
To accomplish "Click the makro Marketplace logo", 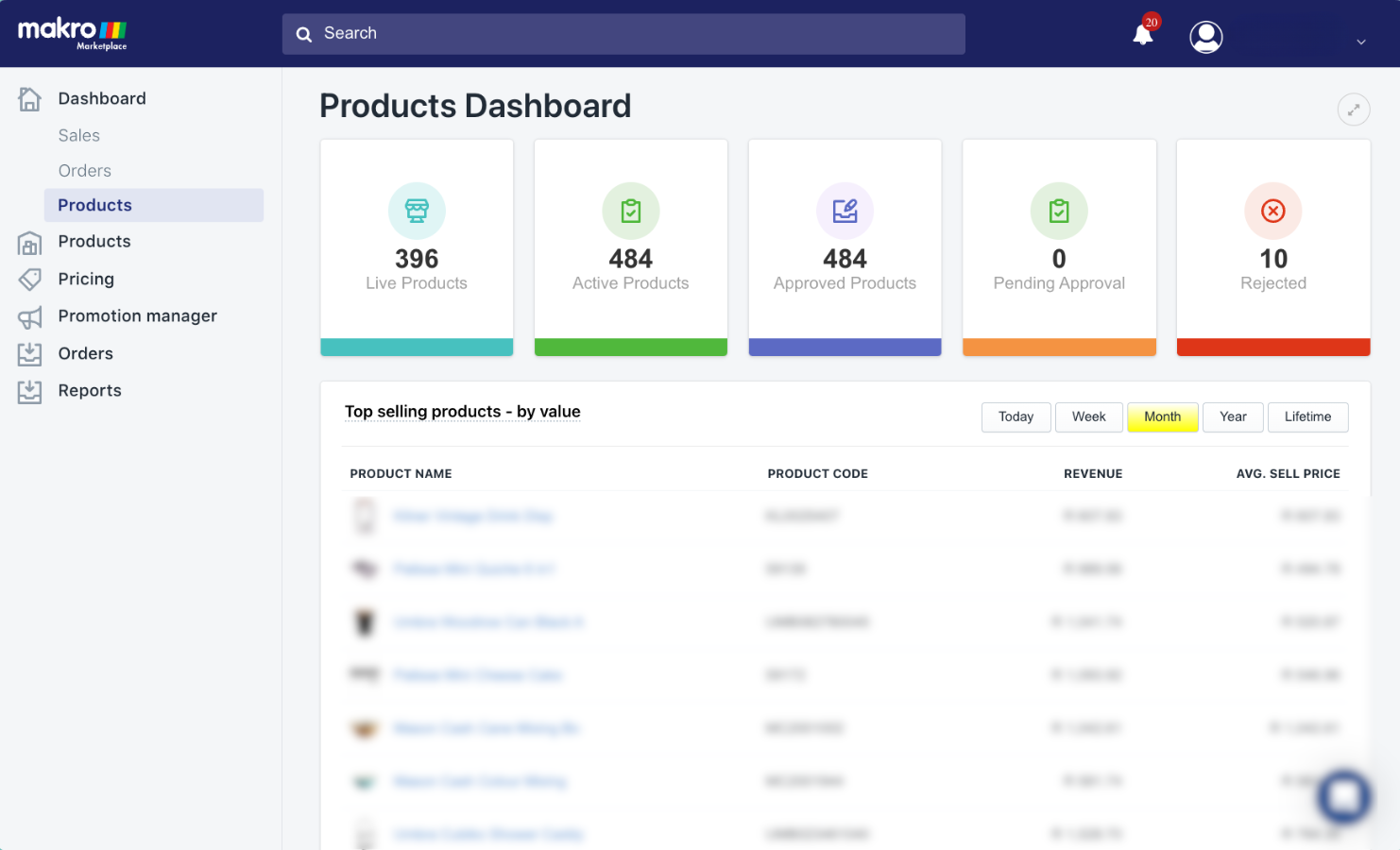I will (x=73, y=33).
